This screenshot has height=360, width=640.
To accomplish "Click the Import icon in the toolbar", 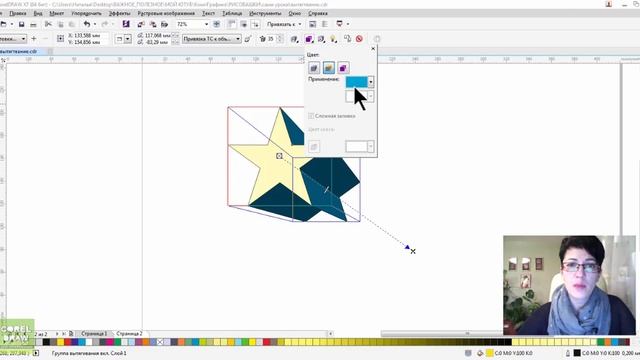I will coord(141,24).
